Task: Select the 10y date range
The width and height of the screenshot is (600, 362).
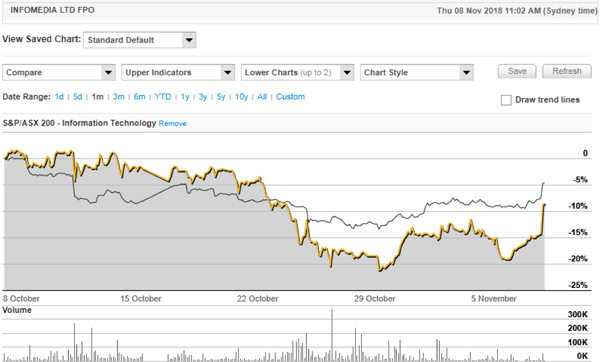Action: tap(241, 97)
